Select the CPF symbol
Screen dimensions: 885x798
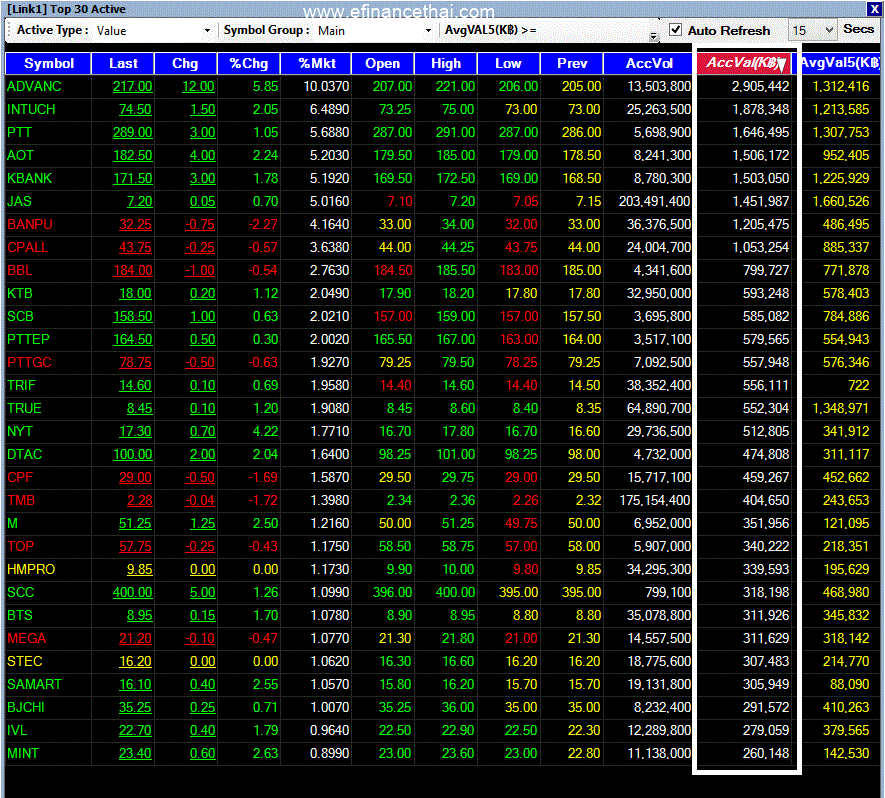pos(20,477)
